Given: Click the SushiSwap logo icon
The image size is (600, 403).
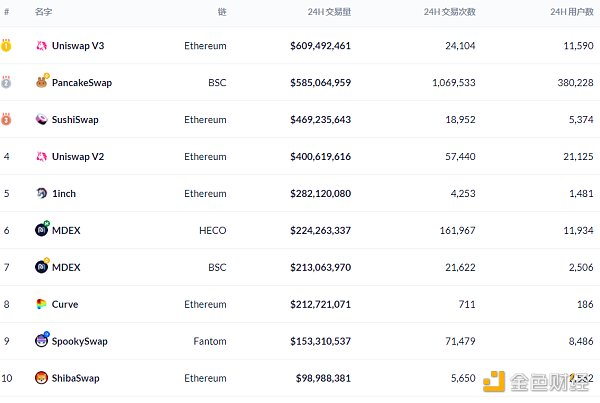Looking at the screenshot, I should pyautogui.click(x=41, y=120).
